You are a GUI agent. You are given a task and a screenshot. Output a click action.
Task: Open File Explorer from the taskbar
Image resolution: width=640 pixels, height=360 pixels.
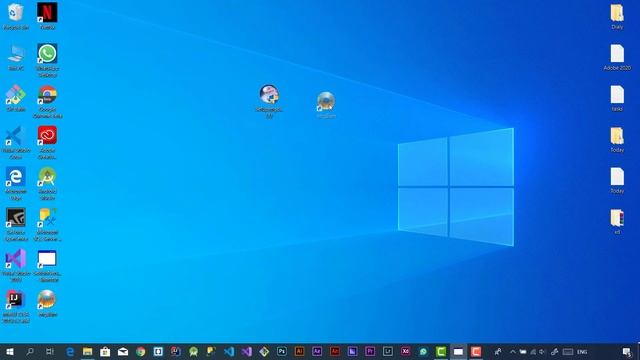tap(87, 351)
